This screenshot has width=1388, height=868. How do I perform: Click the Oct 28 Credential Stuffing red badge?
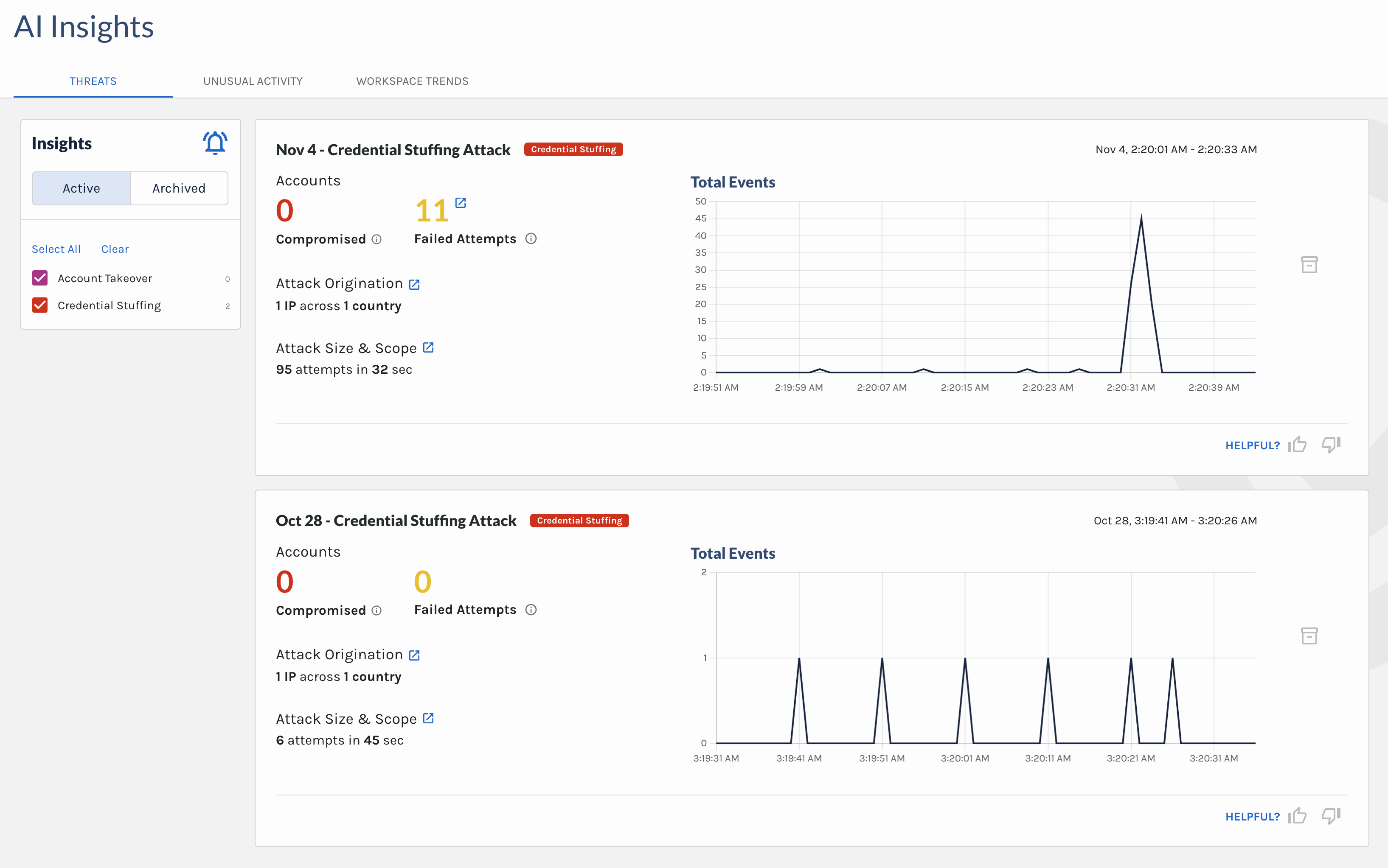(x=579, y=520)
